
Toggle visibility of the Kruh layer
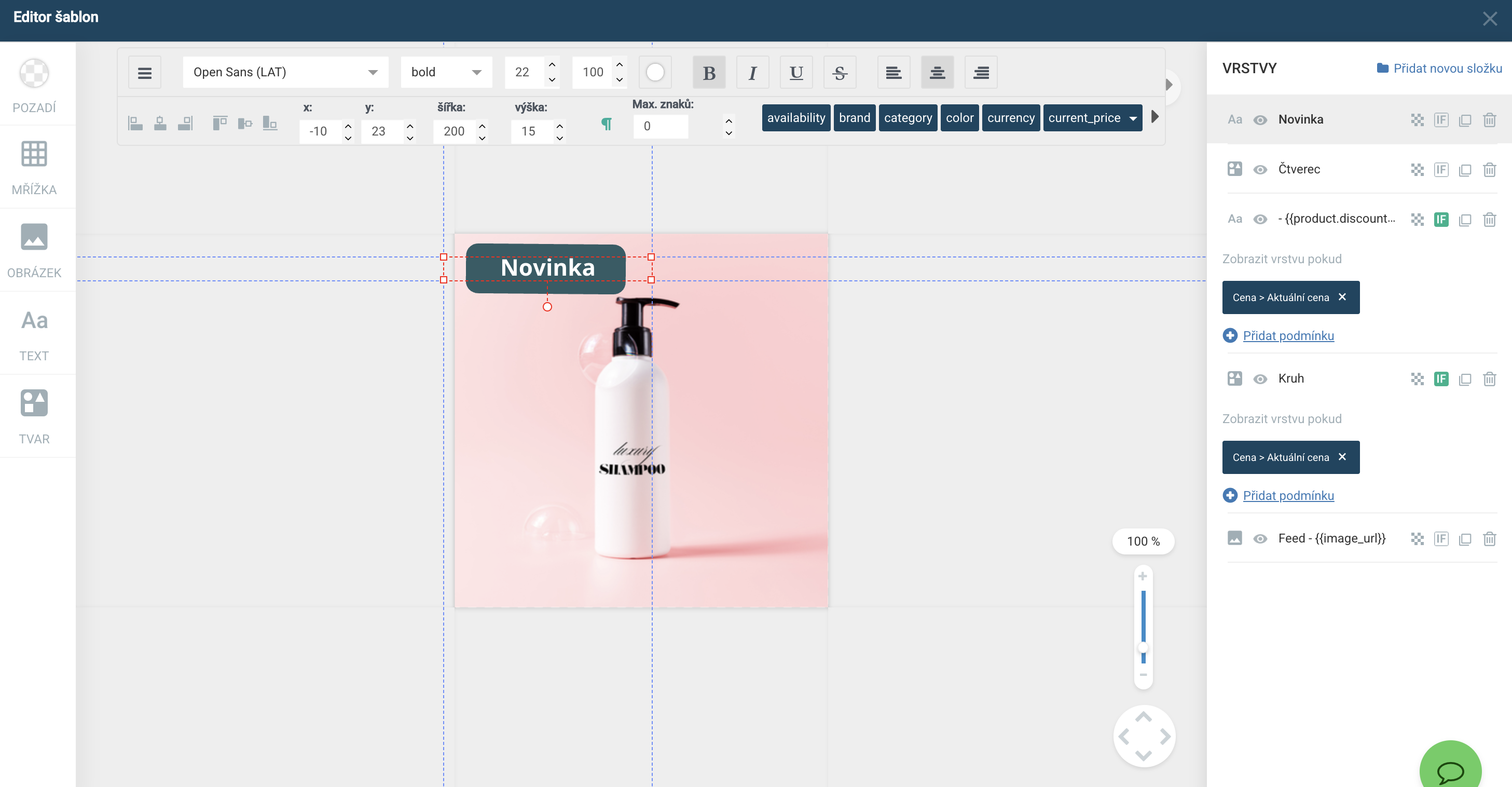[x=1260, y=379]
